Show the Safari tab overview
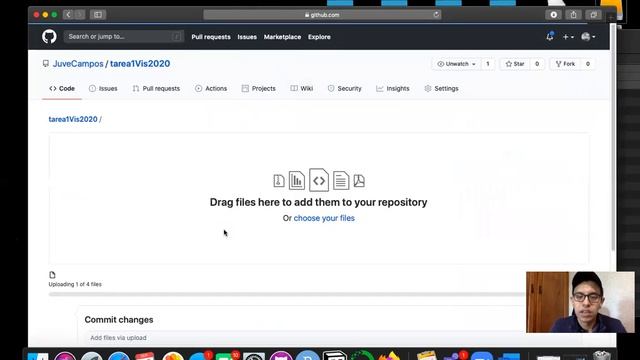Image resolution: width=640 pixels, height=360 pixels. tap(593, 15)
